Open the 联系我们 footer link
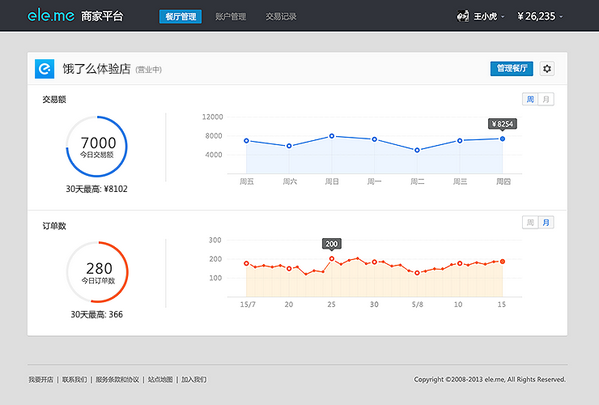 [74, 379]
